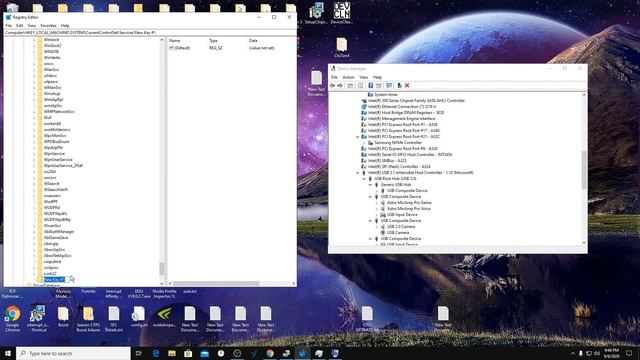This screenshot has width=640, height=360.
Task: Collapse the Generic USB Hub node
Action: 371,185
